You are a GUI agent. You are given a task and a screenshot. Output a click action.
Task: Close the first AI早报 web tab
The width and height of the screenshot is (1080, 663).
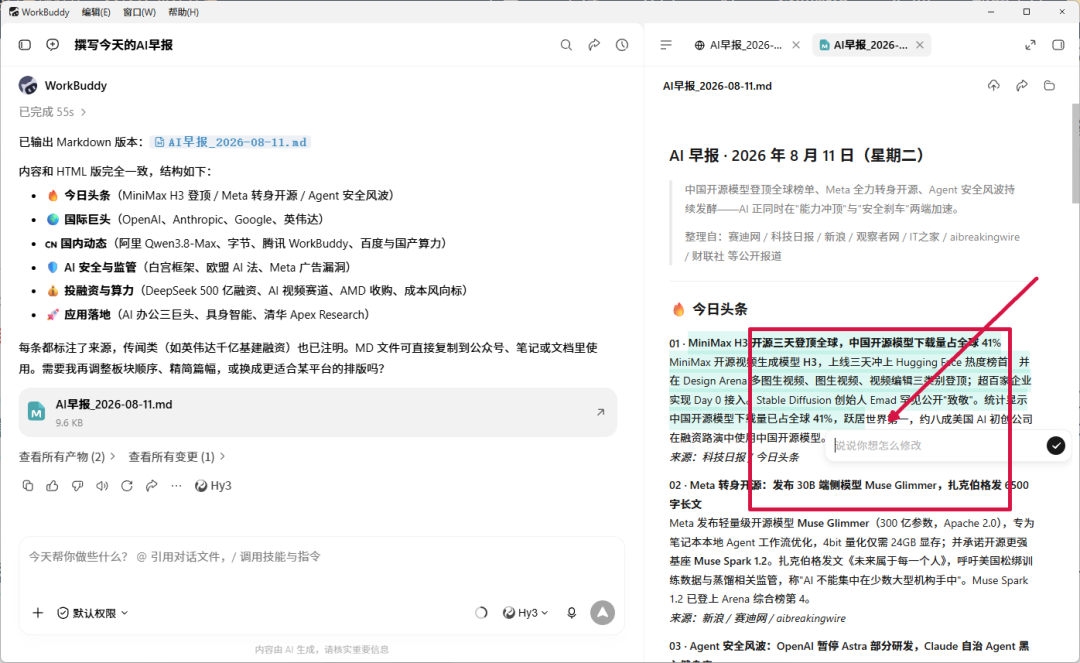796,45
